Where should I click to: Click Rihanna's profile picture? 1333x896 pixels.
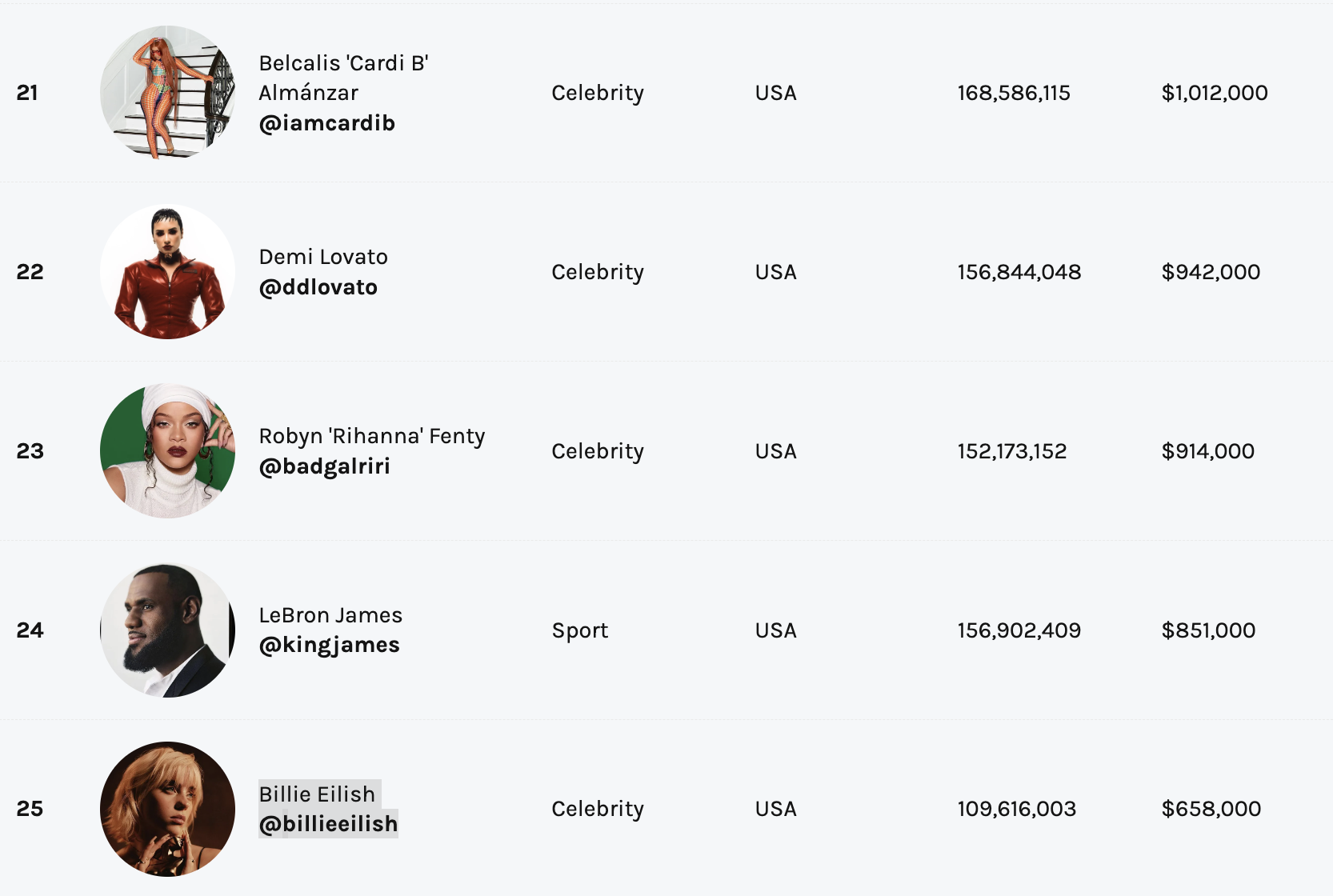tap(167, 451)
